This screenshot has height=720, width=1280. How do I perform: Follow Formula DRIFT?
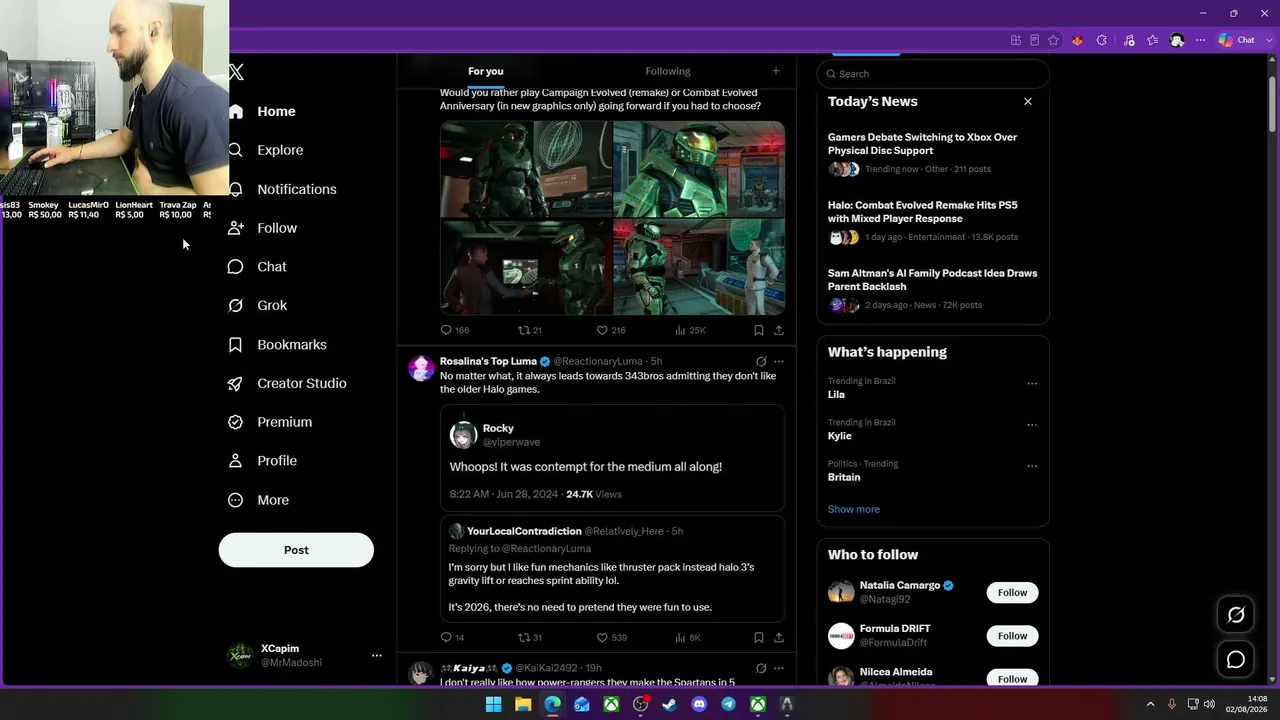pos(1012,636)
